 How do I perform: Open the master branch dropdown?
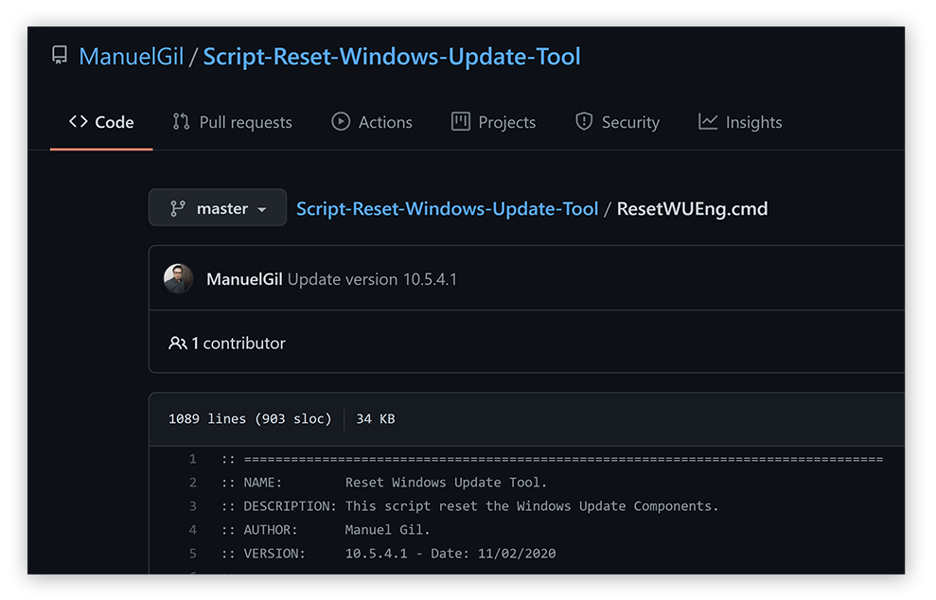click(x=217, y=208)
